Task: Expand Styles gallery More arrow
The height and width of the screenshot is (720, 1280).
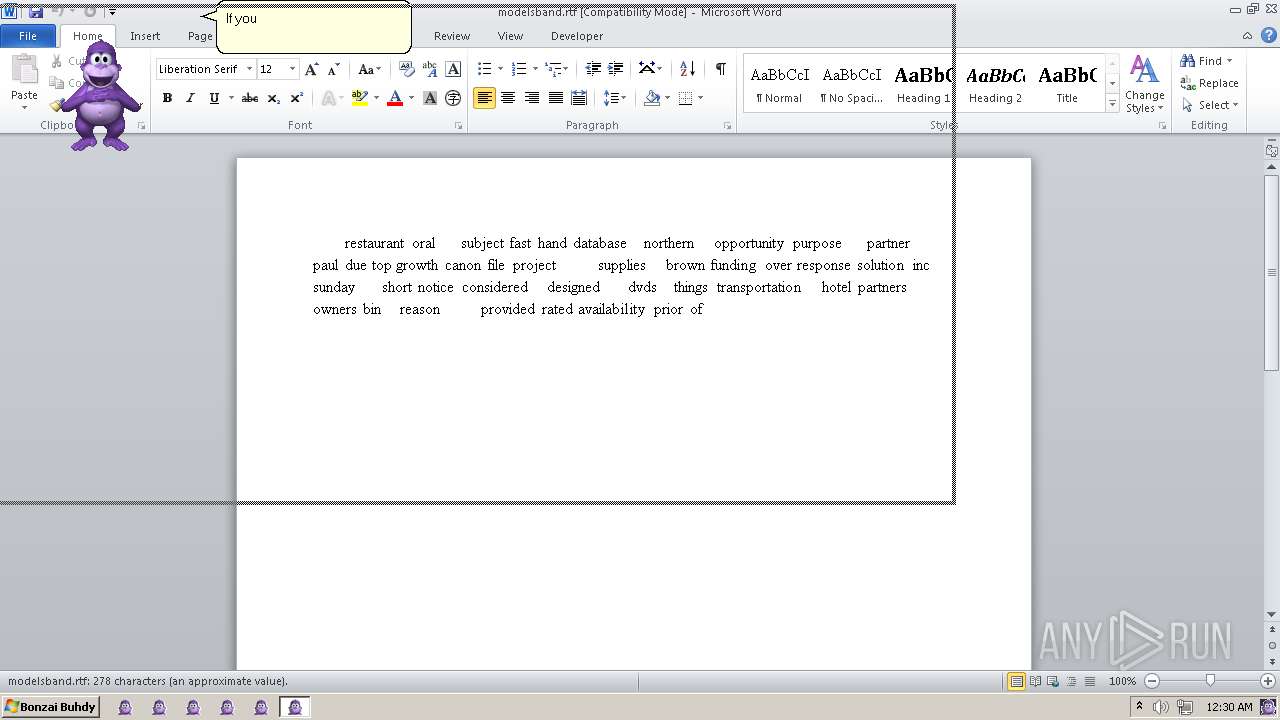Action: 1112,103
